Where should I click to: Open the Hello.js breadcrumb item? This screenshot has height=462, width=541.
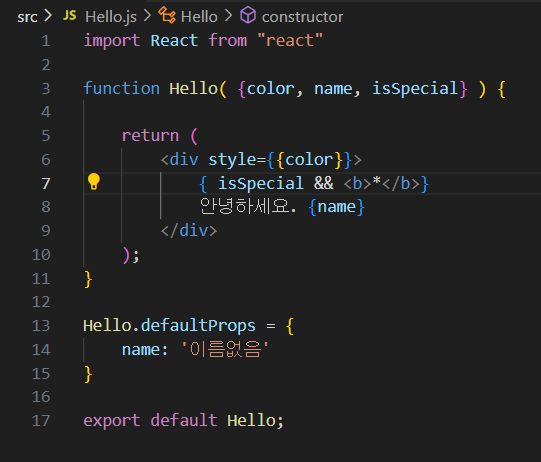pos(111,17)
